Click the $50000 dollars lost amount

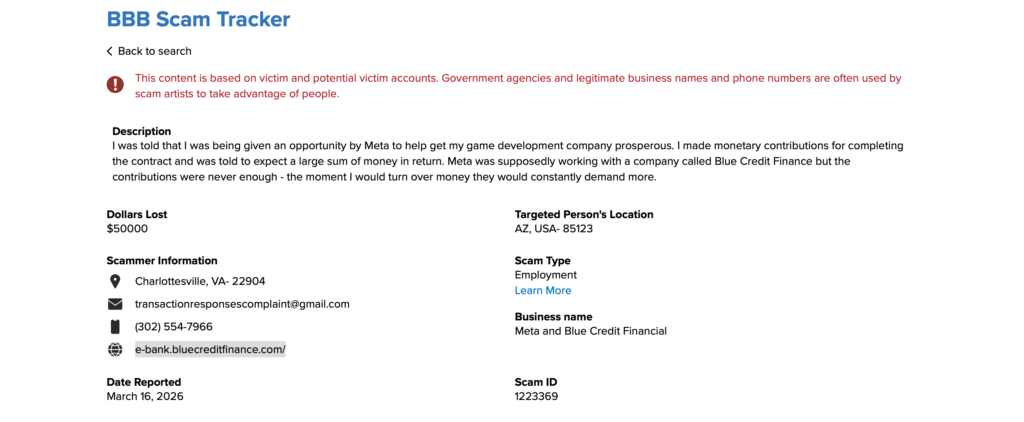pyautogui.click(x=127, y=229)
